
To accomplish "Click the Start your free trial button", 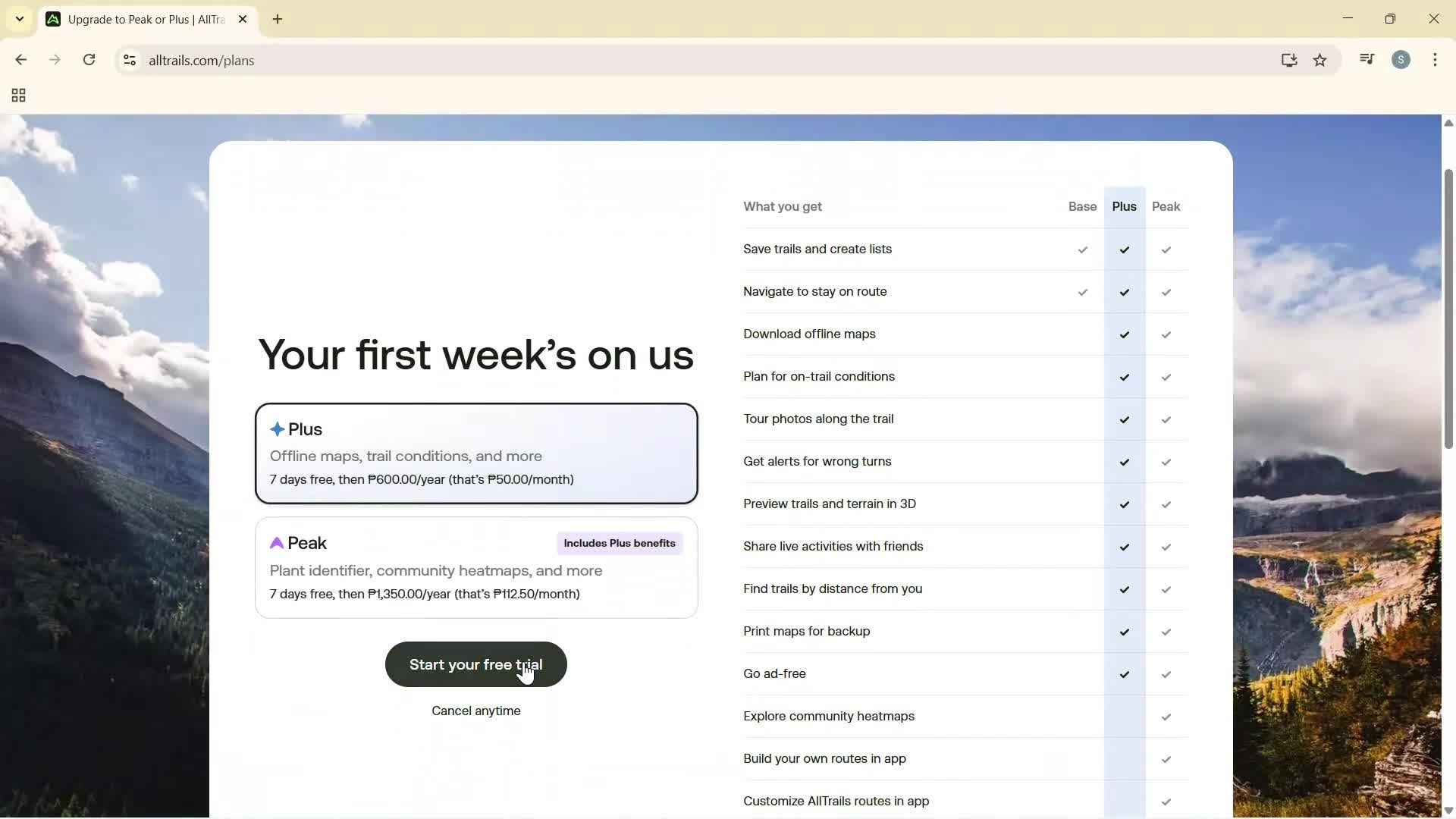I will (x=476, y=664).
